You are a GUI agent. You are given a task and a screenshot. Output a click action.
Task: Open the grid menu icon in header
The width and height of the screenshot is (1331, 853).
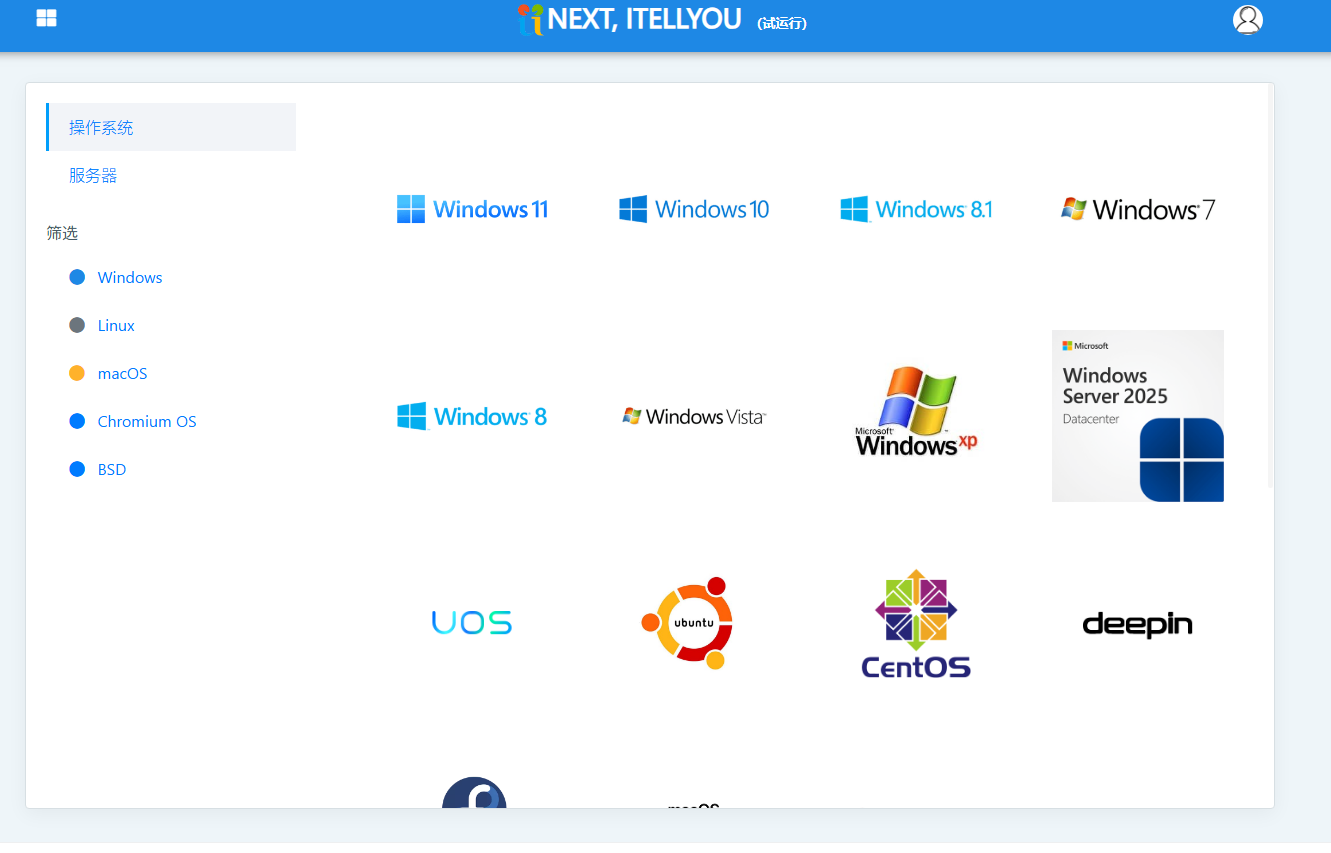46,18
